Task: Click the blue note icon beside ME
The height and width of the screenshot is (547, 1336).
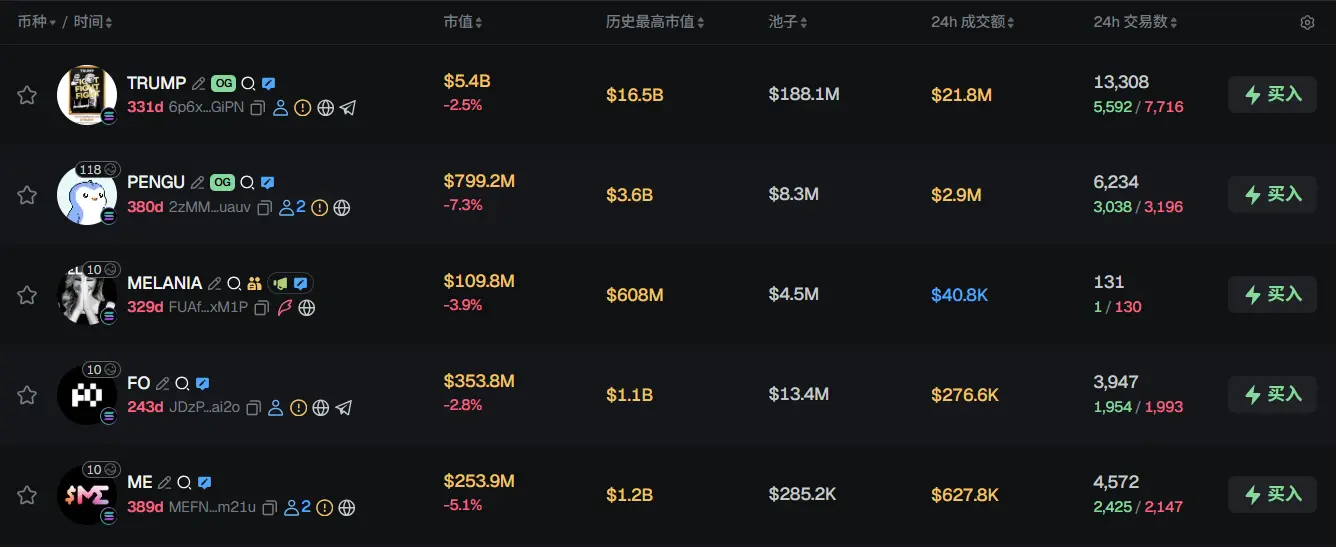Action: coord(204,483)
